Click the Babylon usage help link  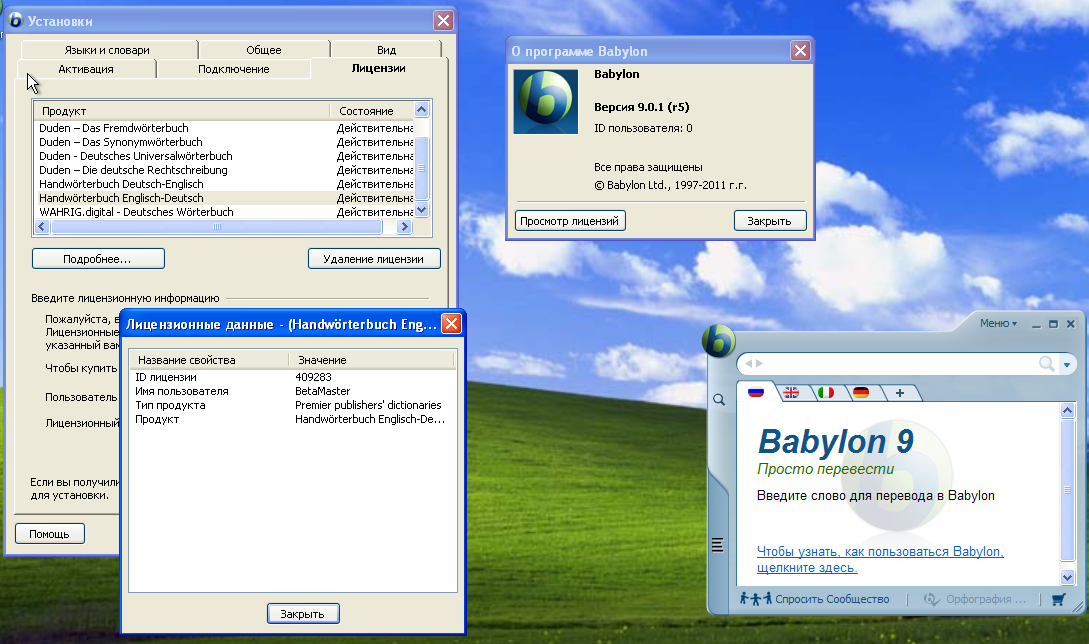(x=880, y=559)
